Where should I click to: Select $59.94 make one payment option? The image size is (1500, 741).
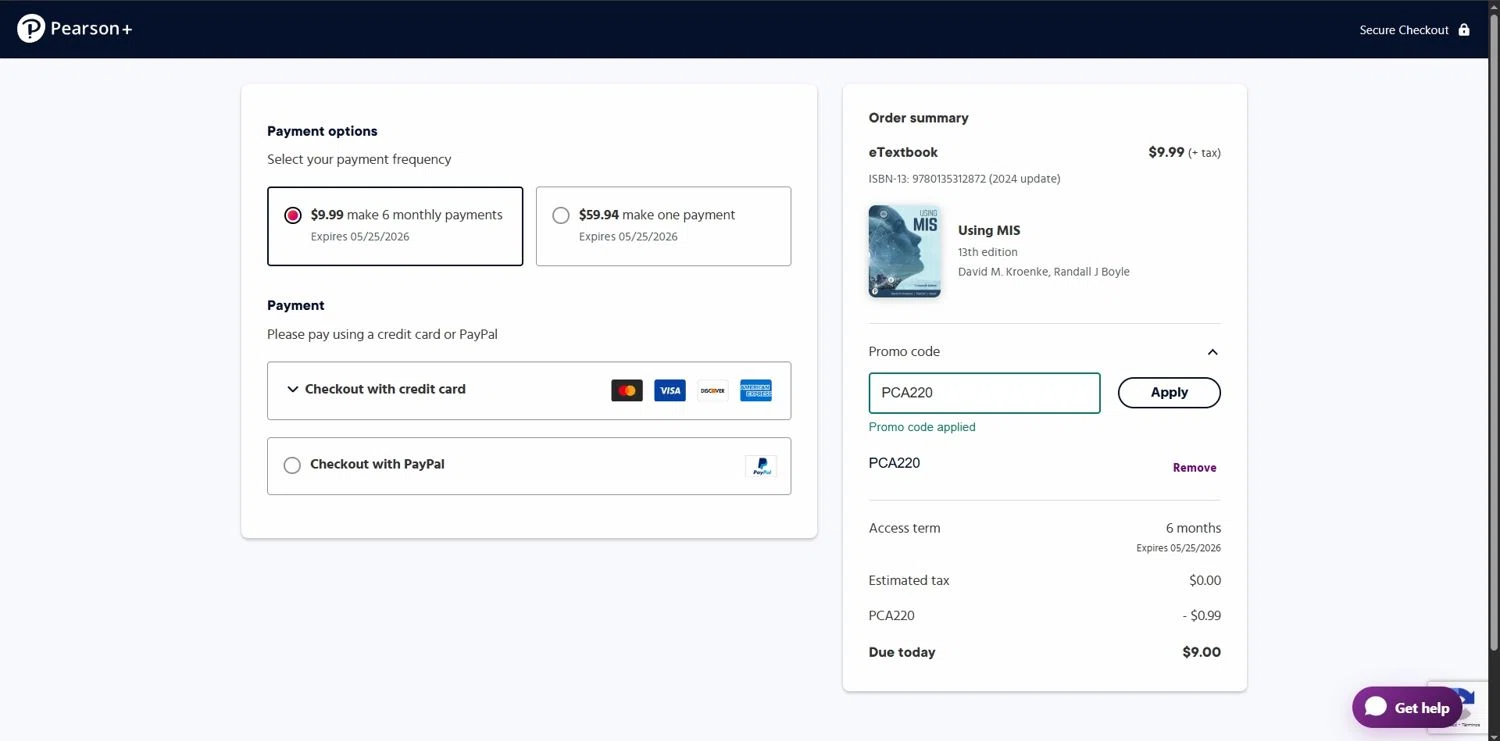coord(663,226)
